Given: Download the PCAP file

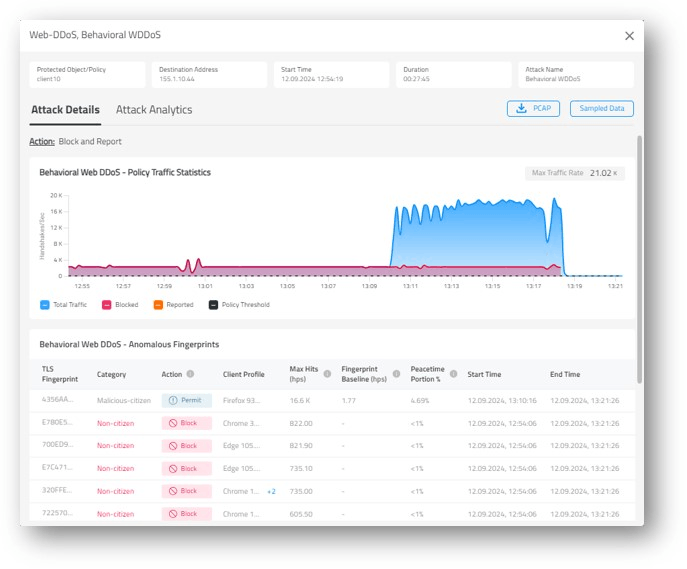Looking at the screenshot, I should (x=533, y=109).
